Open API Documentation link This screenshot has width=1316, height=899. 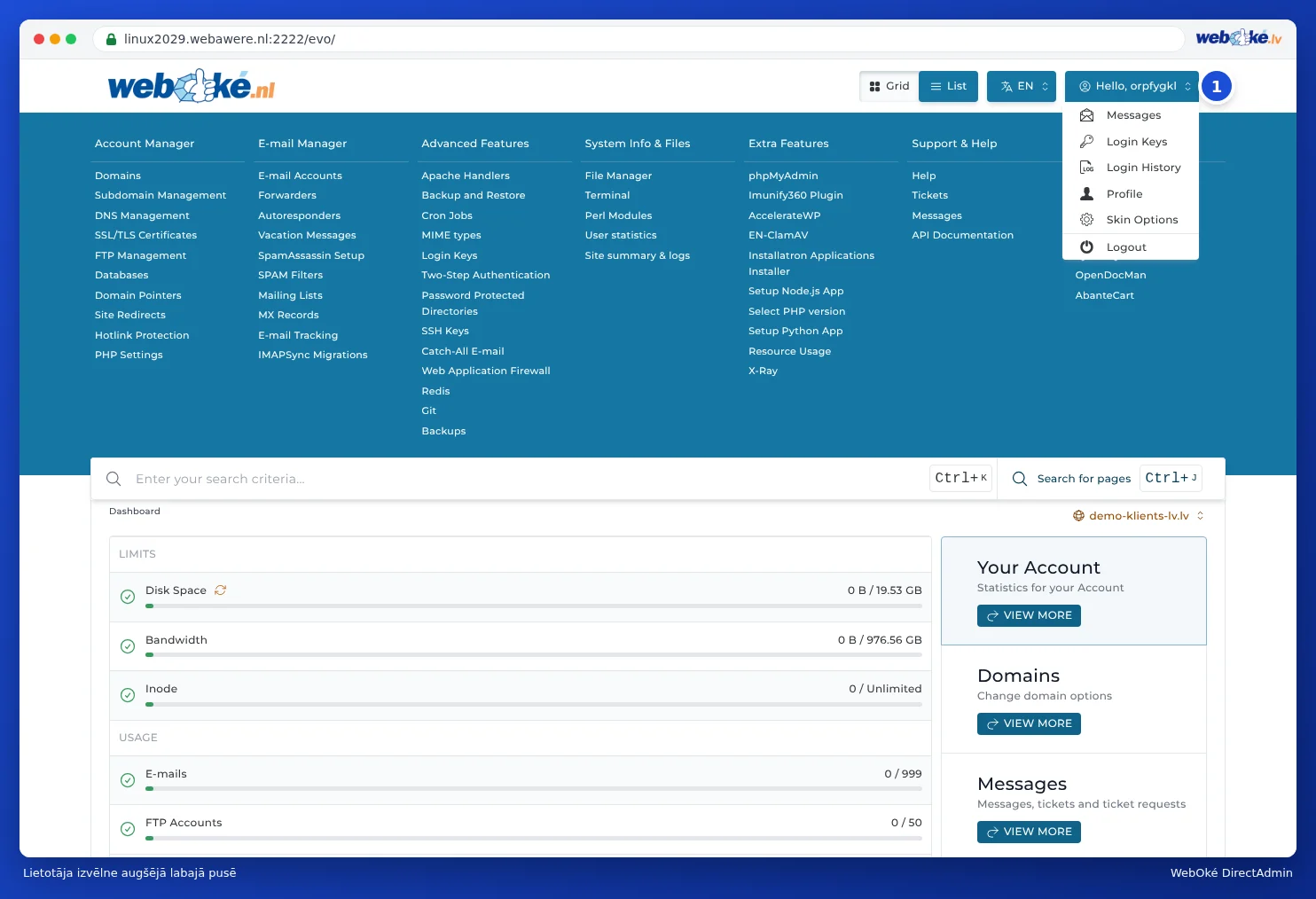[962, 235]
